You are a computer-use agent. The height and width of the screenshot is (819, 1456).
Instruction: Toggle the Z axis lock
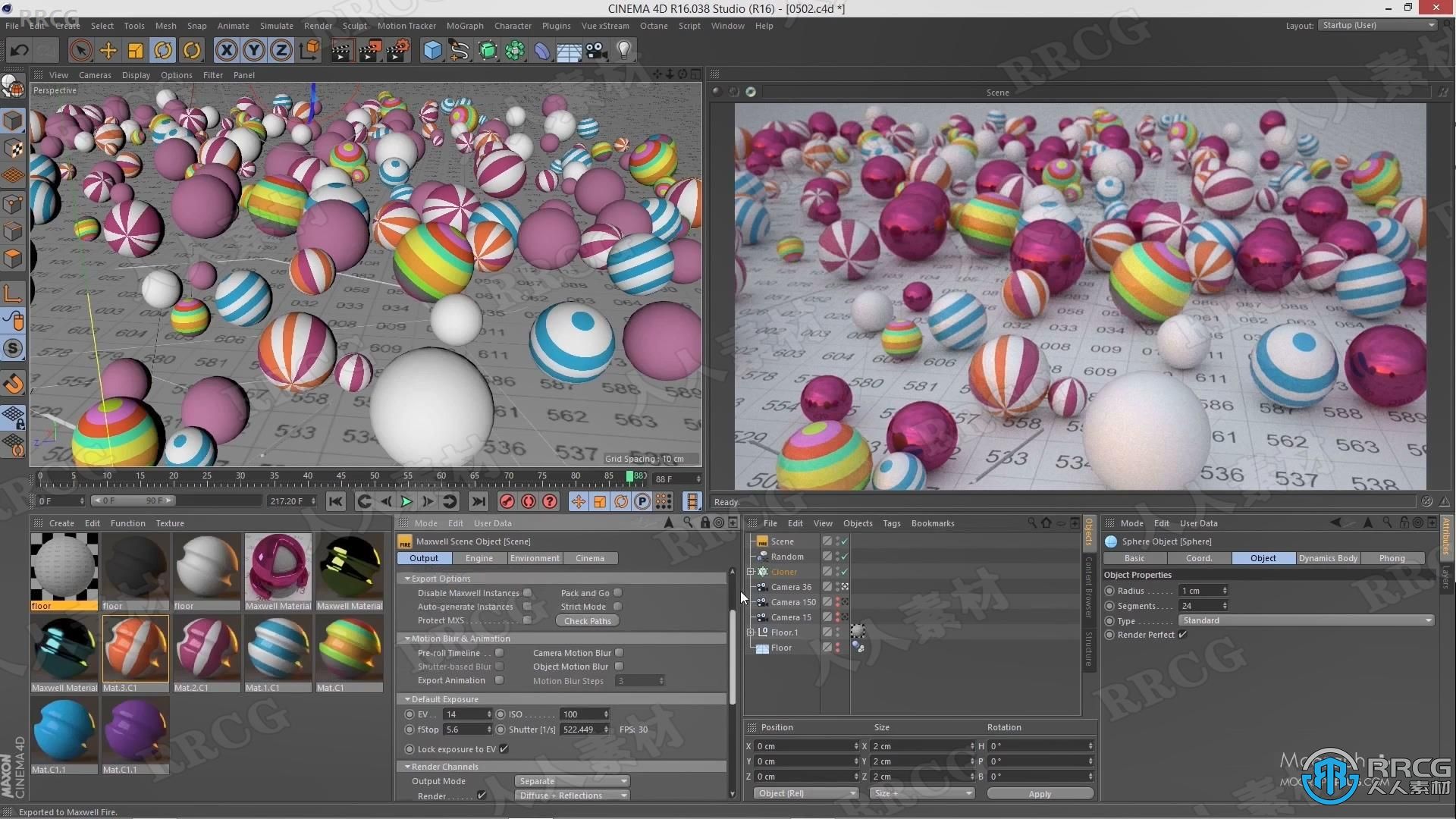point(281,51)
